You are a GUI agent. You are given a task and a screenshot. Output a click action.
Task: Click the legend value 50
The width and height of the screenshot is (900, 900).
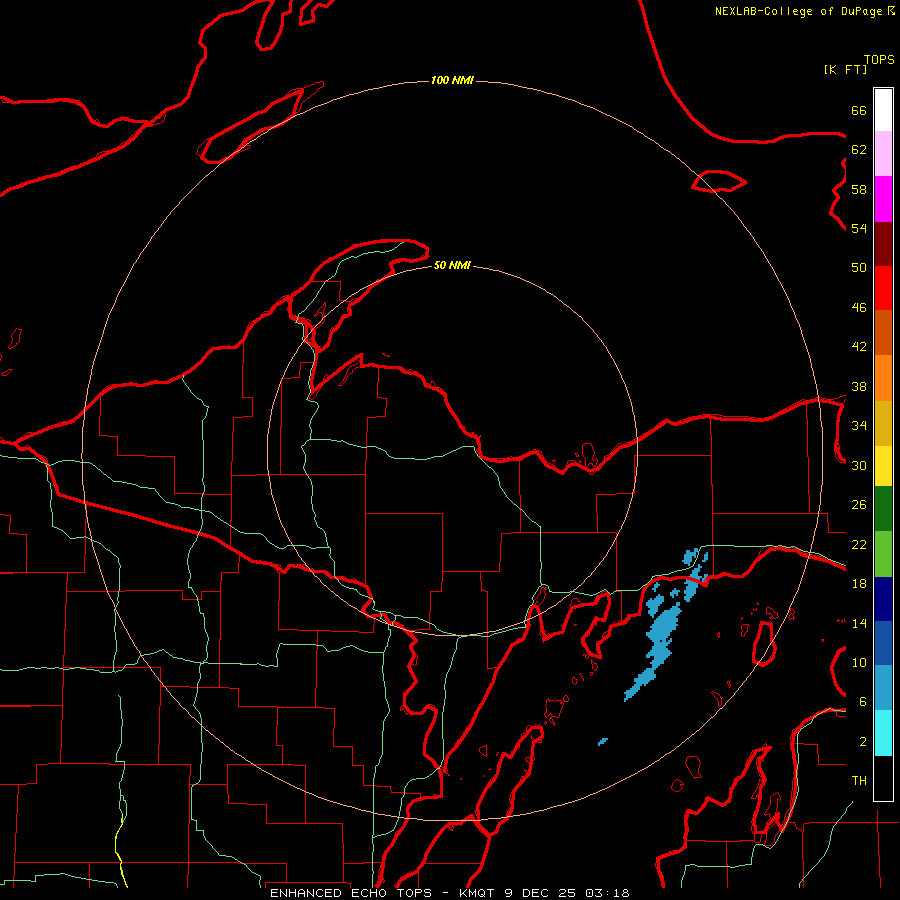[x=859, y=268]
